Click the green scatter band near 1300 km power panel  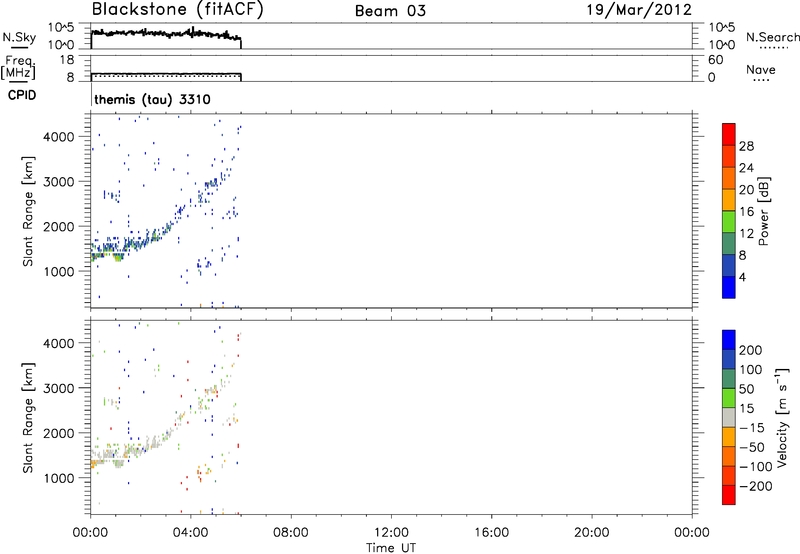click(118, 258)
